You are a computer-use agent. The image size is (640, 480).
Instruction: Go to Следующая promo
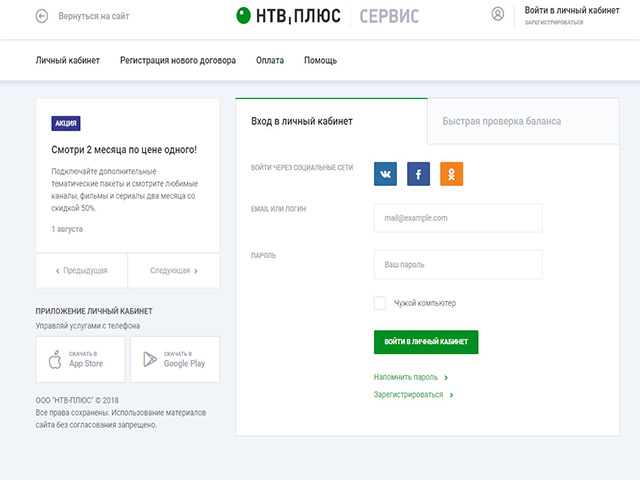click(174, 271)
